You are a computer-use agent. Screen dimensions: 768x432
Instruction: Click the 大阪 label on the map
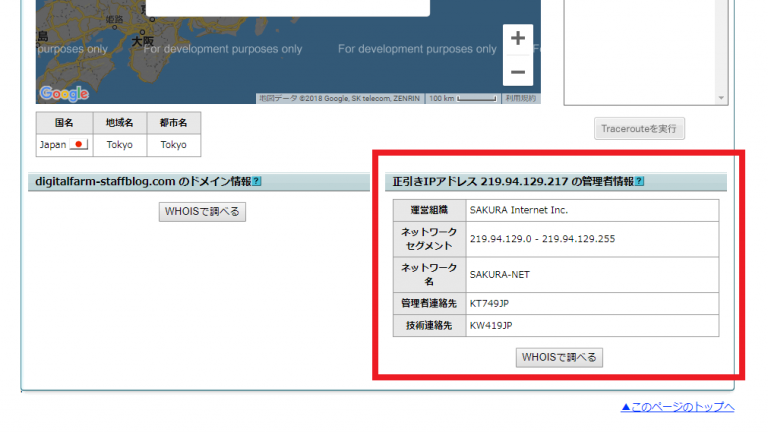click(143, 41)
